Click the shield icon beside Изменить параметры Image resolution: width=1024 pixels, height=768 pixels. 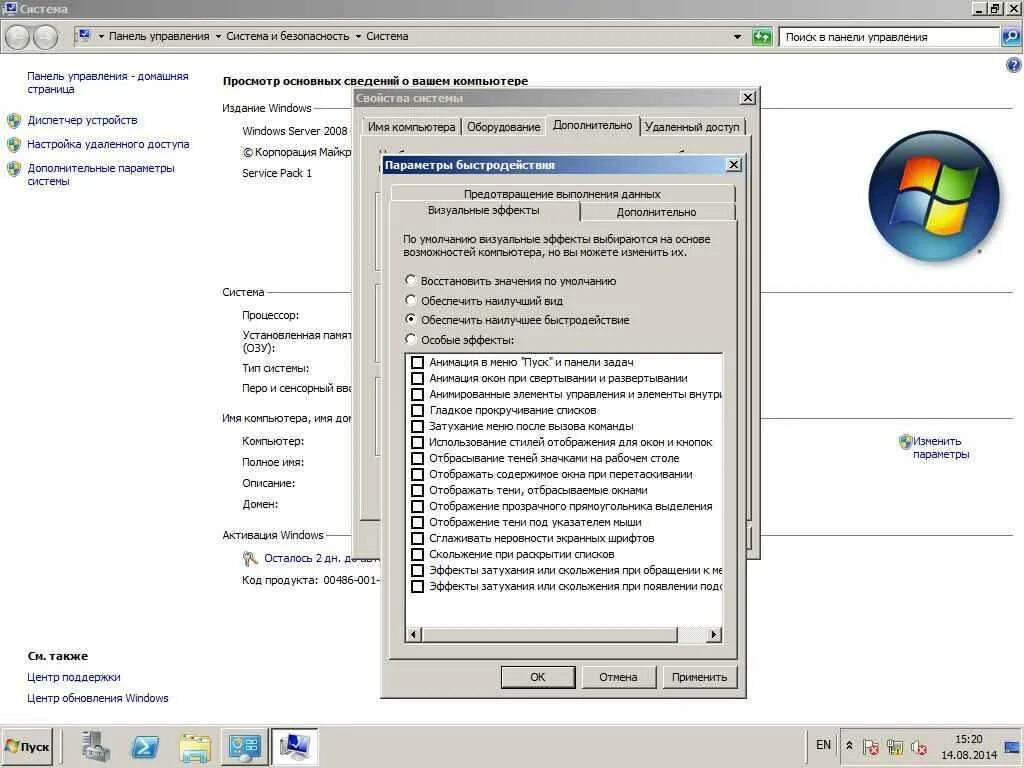(905, 442)
